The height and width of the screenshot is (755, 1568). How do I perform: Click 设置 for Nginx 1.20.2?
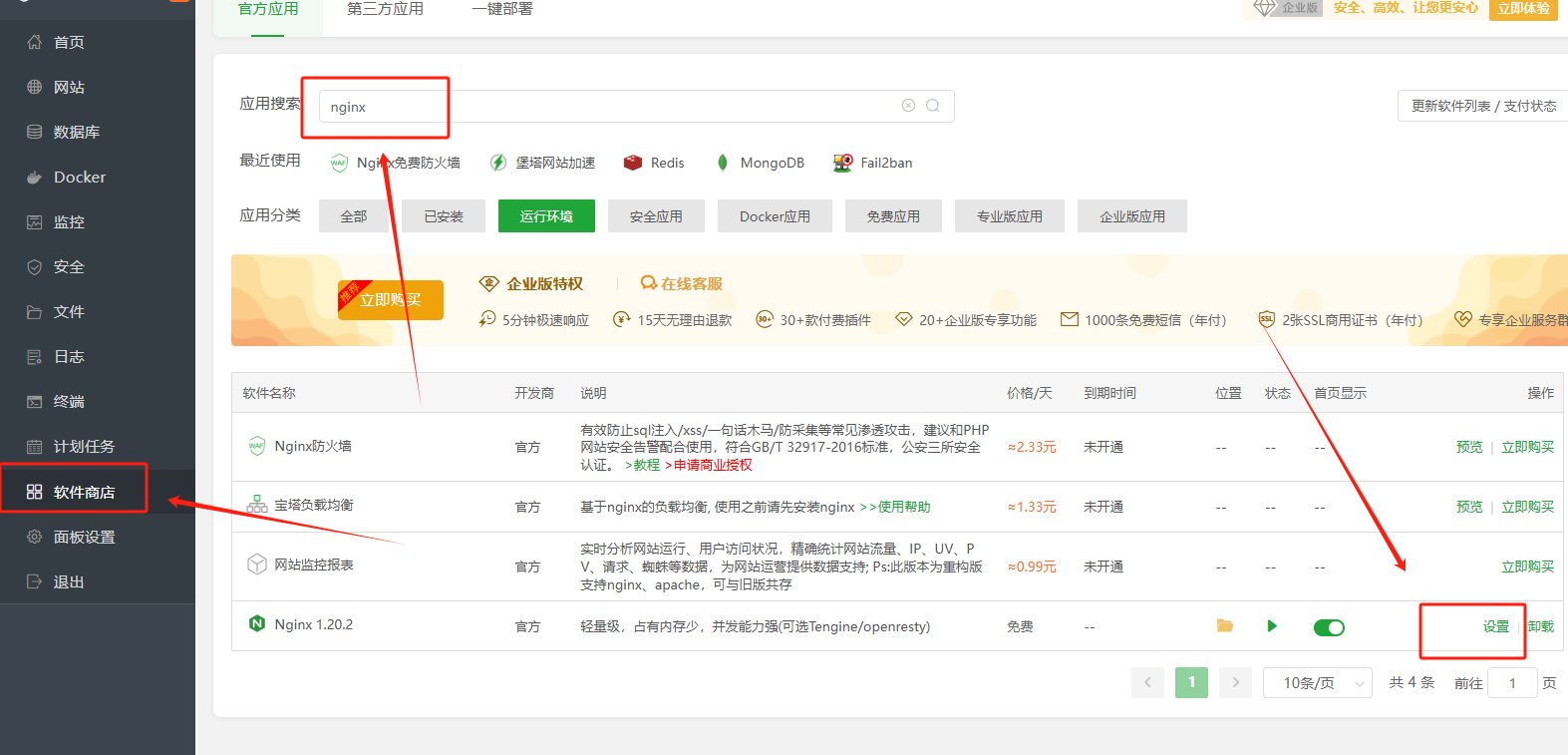1496,626
